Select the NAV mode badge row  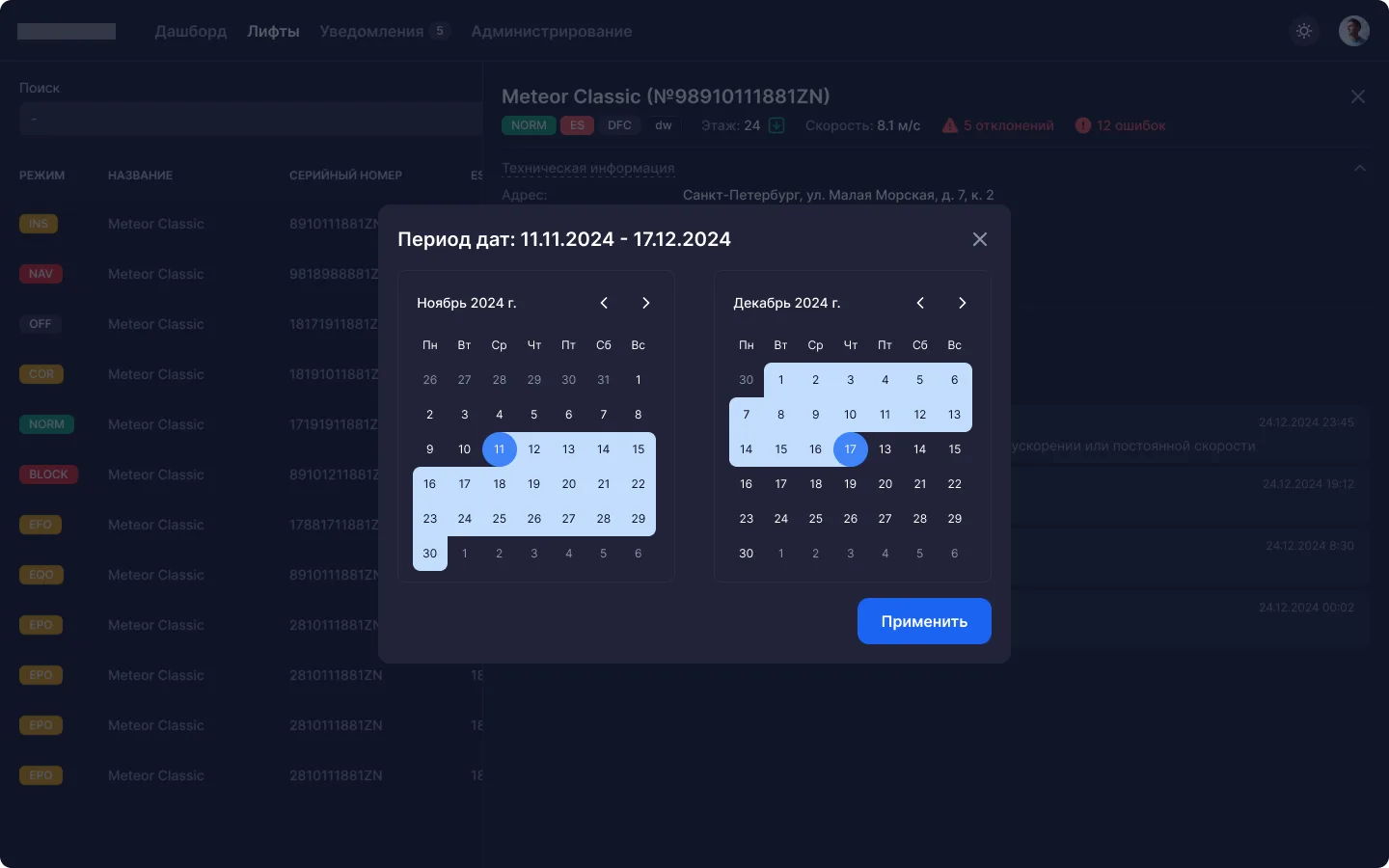tap(41, 274)
